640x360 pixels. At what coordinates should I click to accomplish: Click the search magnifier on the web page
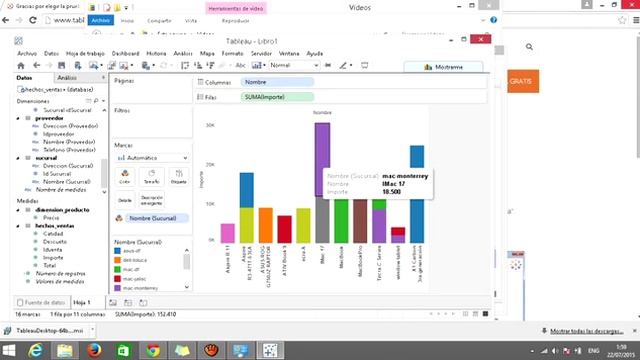[529, 47]
